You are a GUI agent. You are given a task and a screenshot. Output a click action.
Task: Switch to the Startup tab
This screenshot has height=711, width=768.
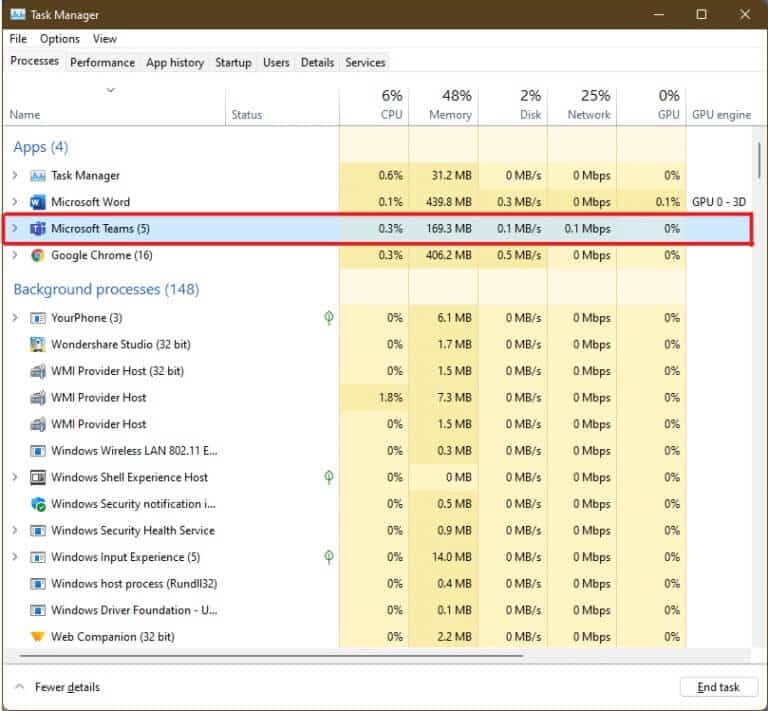click(x=233, y=63)
